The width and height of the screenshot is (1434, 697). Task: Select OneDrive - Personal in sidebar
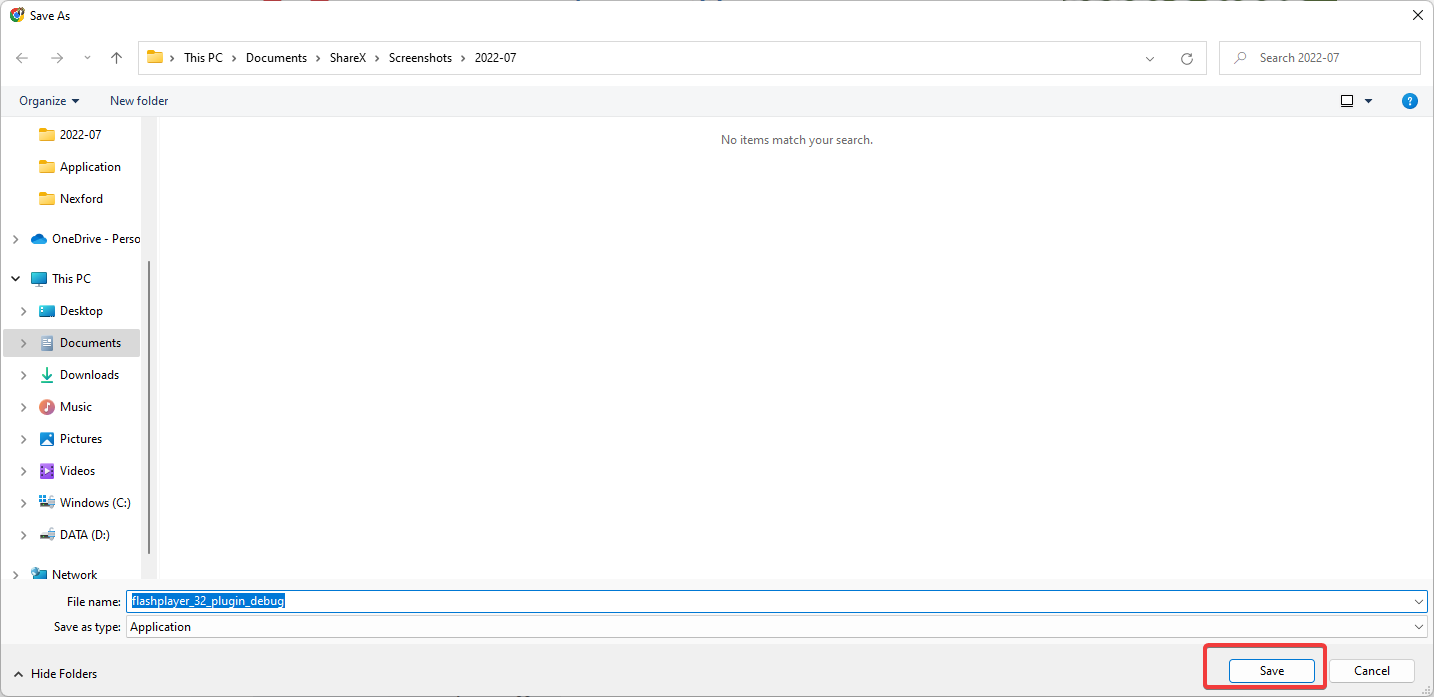click(x=85, y=239)
